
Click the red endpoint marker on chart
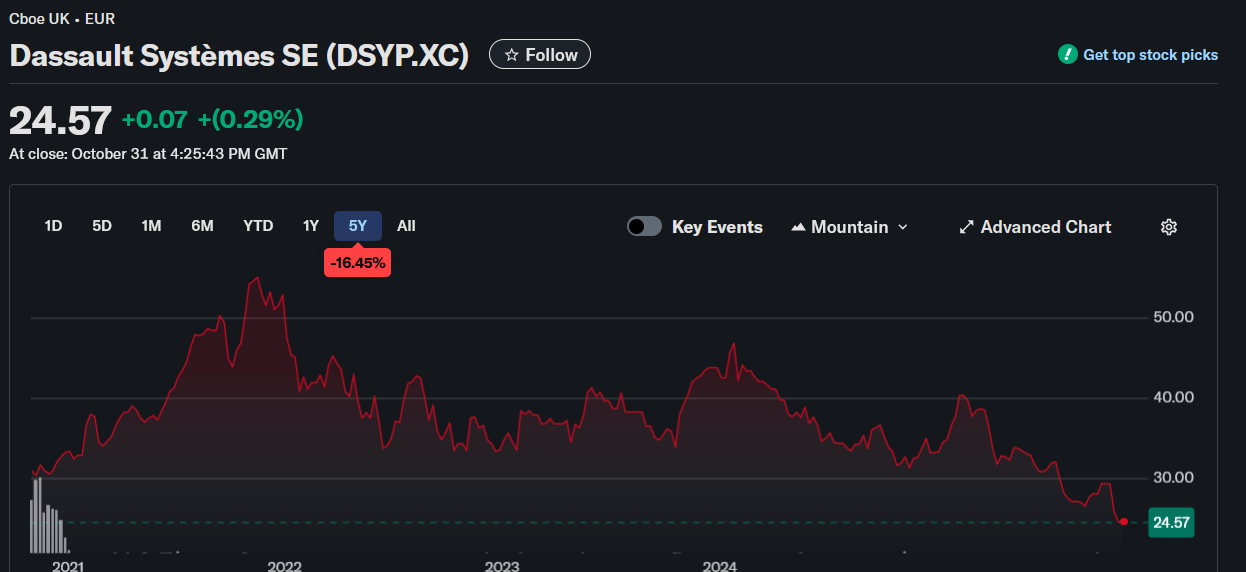pos(1124,522)
